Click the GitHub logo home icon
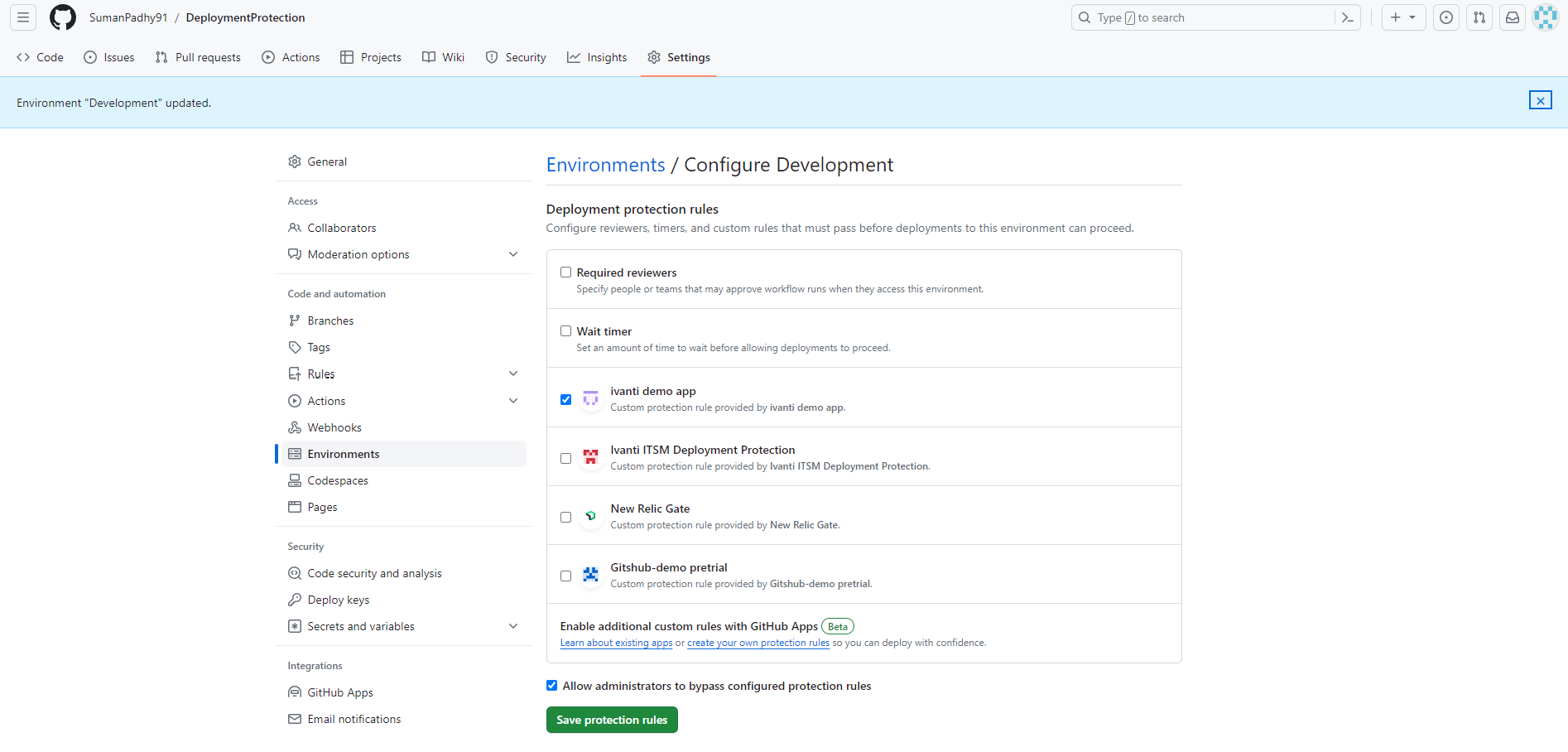This screenshot has height=752, width=1568. click(x=63, y=17)
